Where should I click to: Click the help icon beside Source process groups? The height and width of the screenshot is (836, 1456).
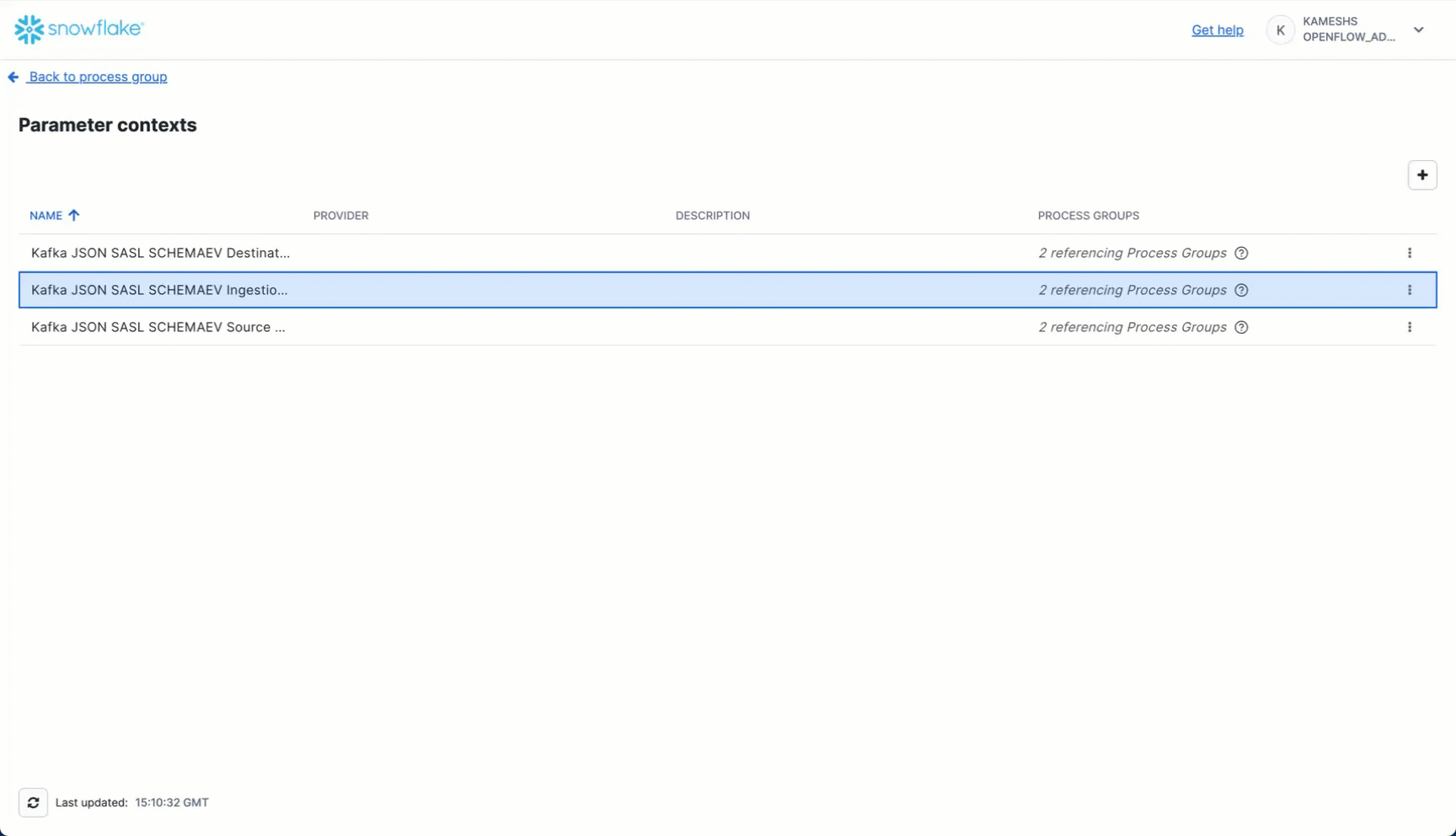point(1241,327)
